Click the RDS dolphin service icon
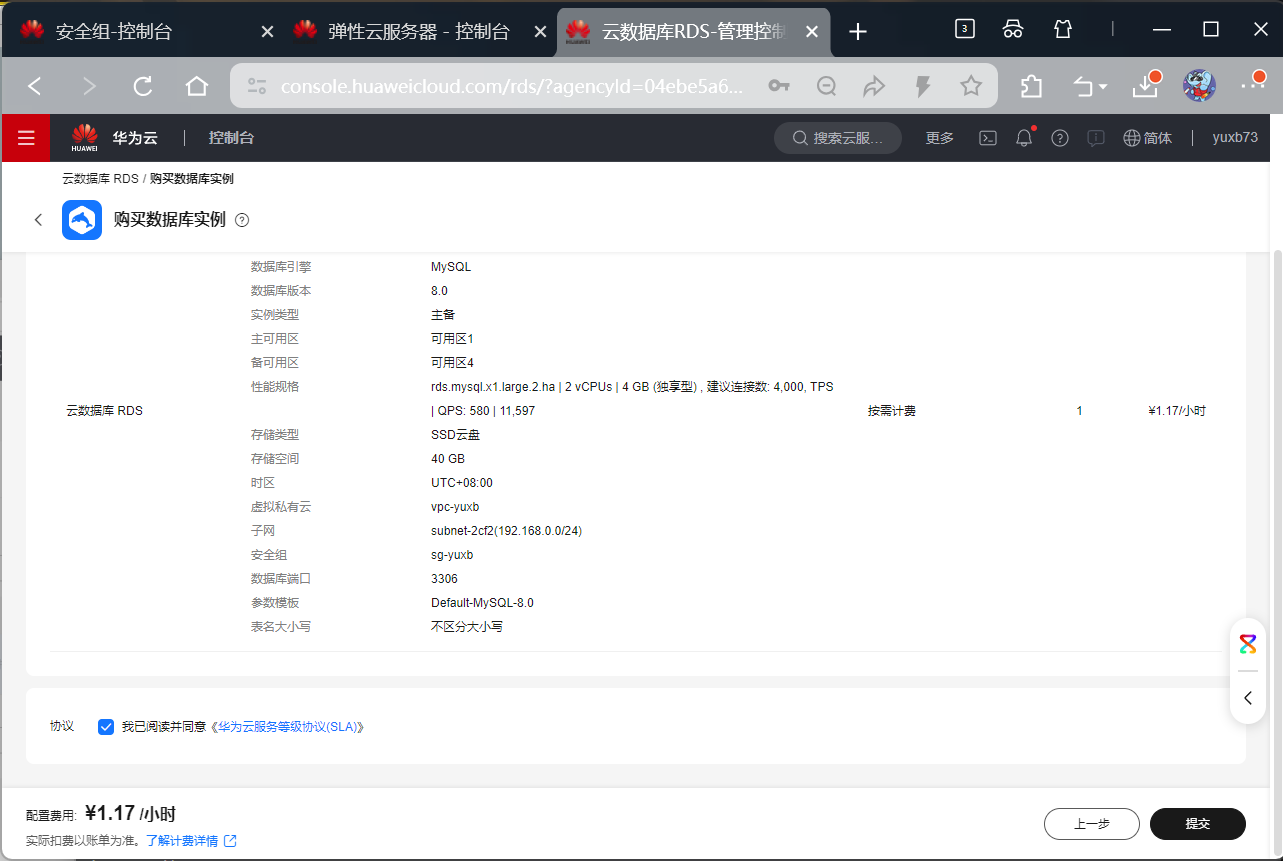The height and width of the screenshot is (861, 1283). click(82, 220)
